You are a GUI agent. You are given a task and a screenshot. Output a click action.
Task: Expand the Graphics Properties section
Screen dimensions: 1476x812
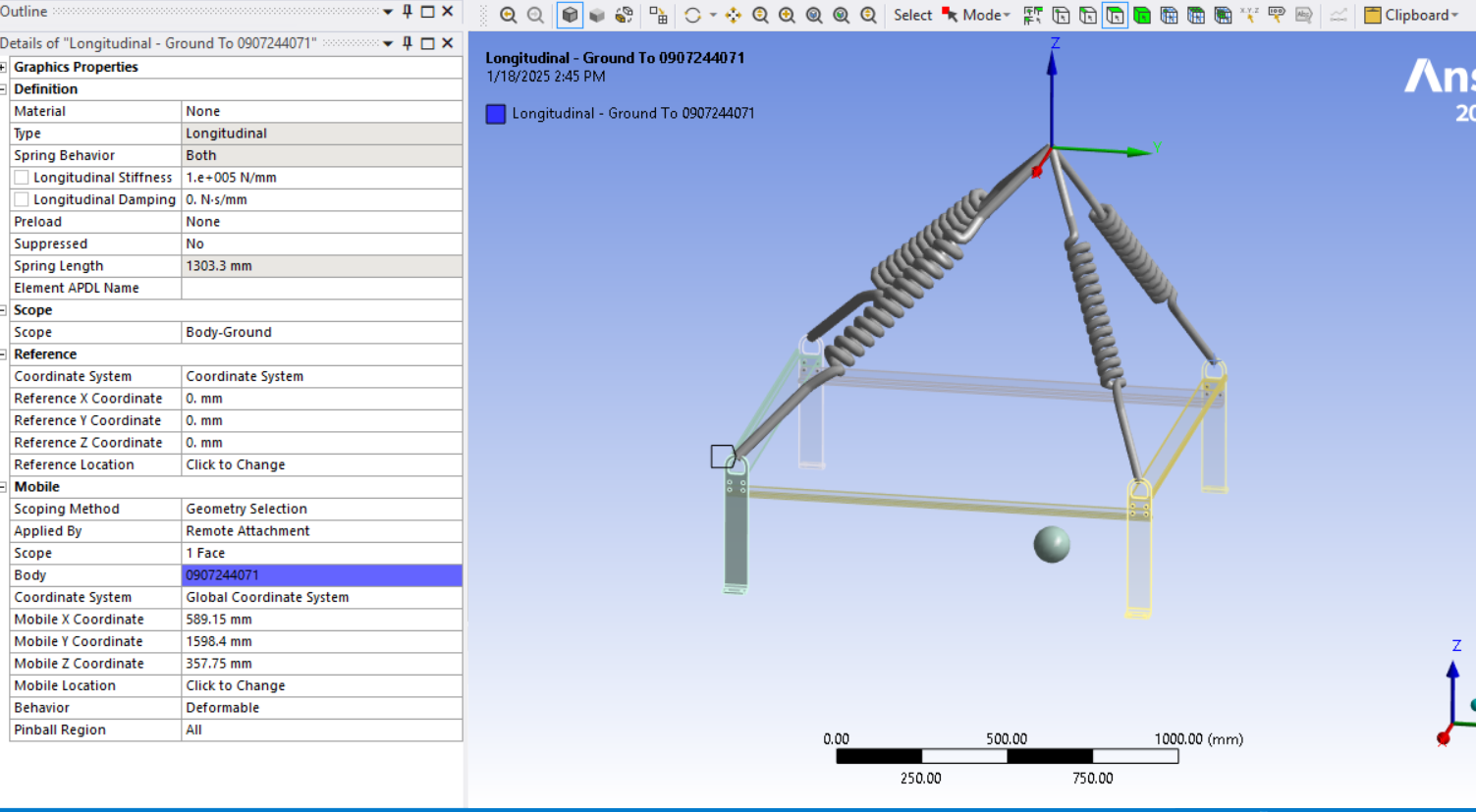pyautogui.click(x=4, y=67)
